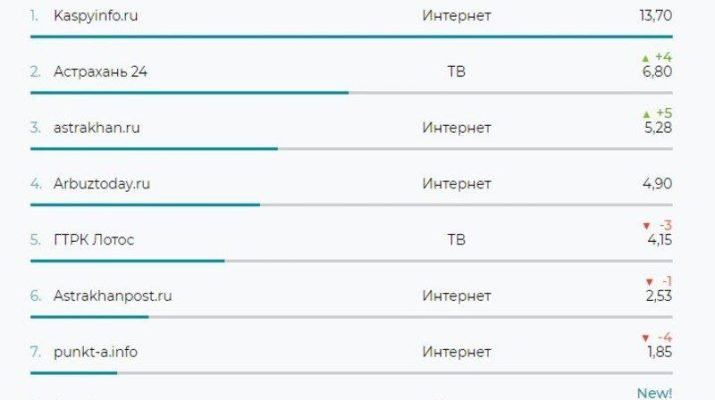
Task: Click the progress bar under Астрахань 24
Action: [x=351, y=93]
